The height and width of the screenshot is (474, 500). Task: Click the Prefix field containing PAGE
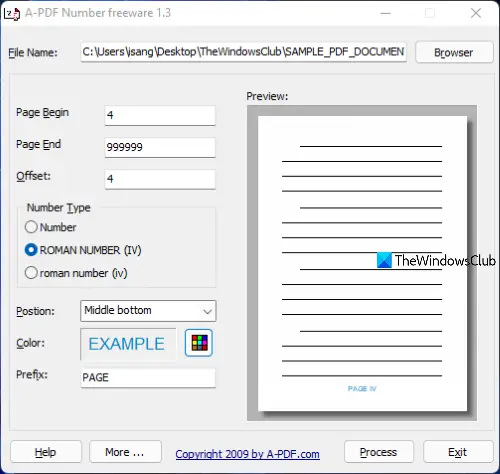148,377
